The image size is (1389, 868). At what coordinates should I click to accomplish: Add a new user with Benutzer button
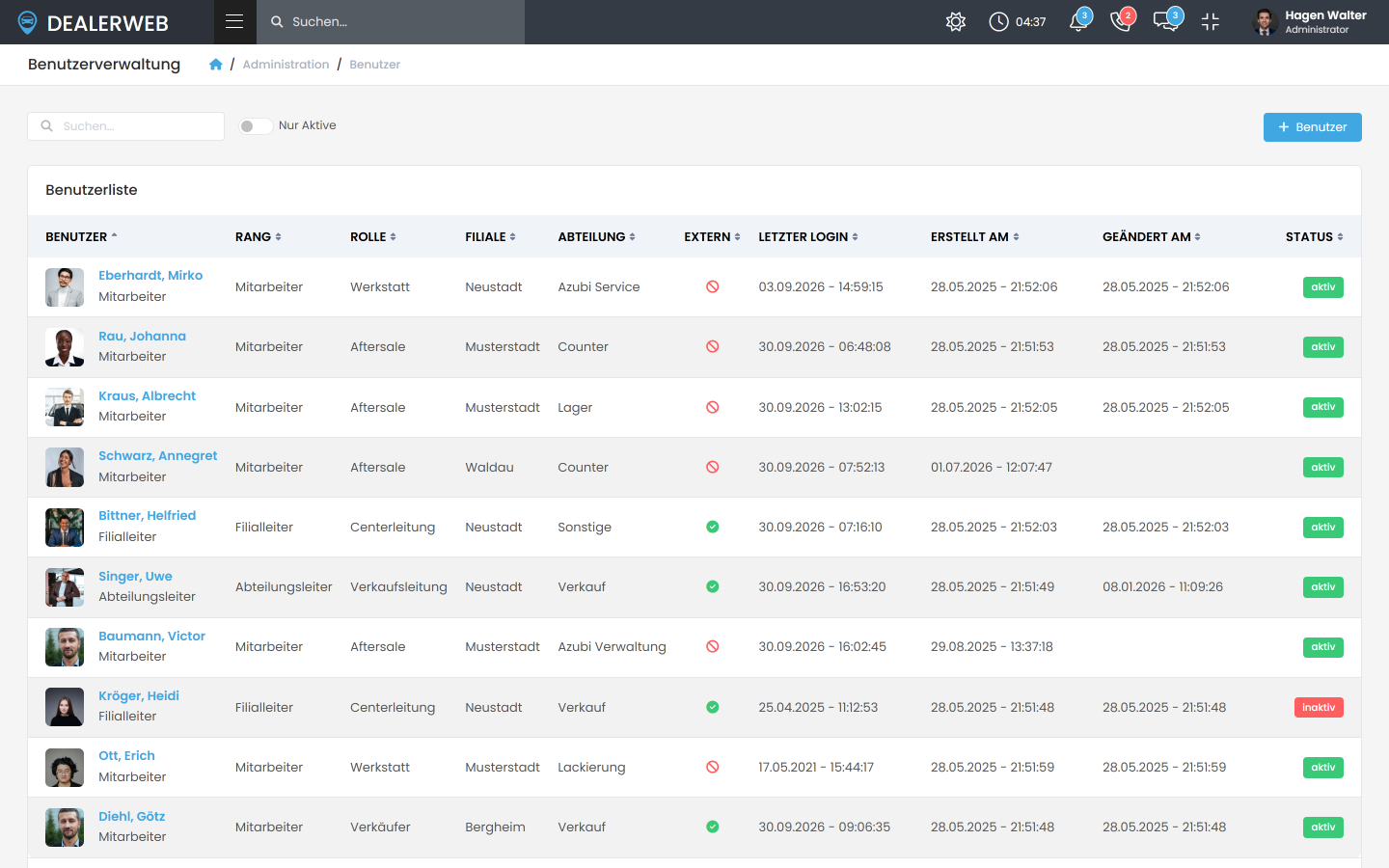click(x=1312, y=127)
